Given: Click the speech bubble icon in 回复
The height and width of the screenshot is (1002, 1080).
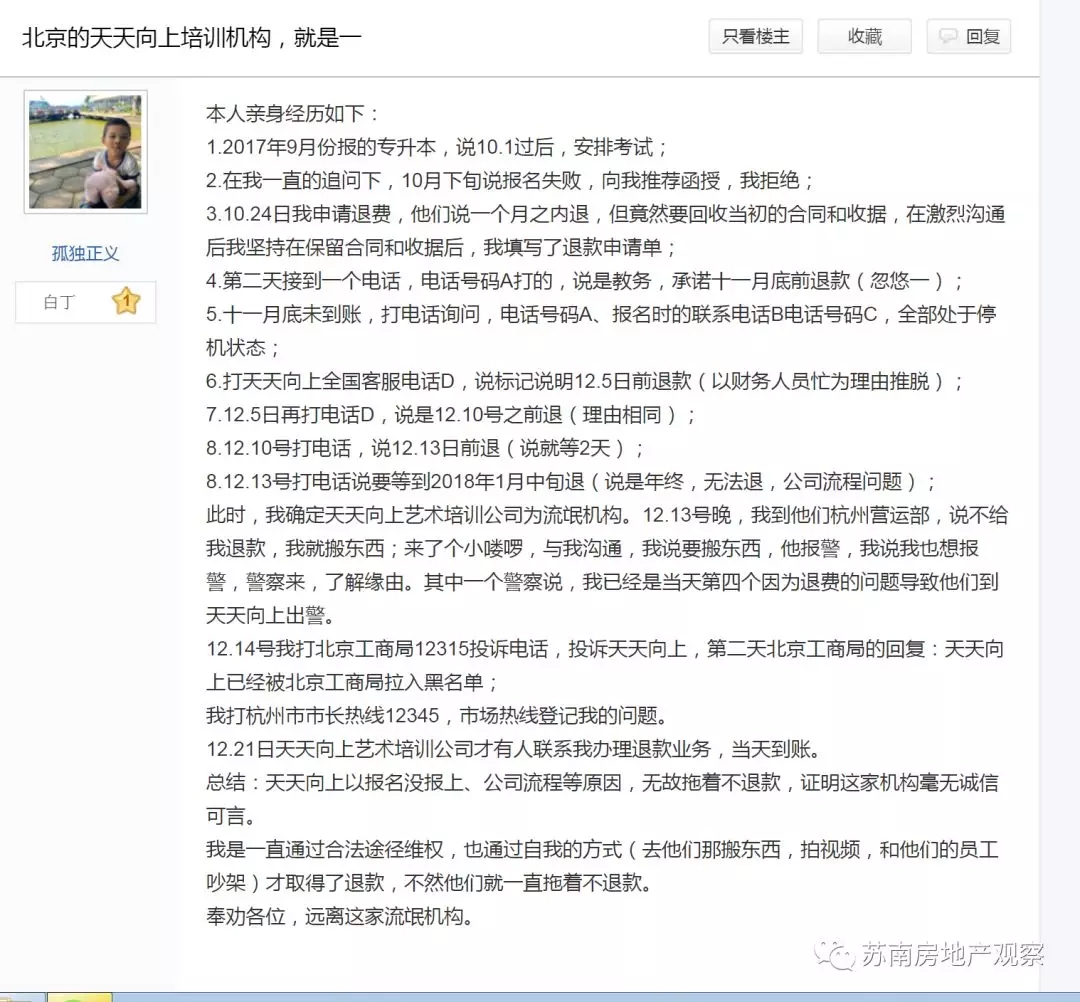Looking at the screenshot, I should (948, 36).
